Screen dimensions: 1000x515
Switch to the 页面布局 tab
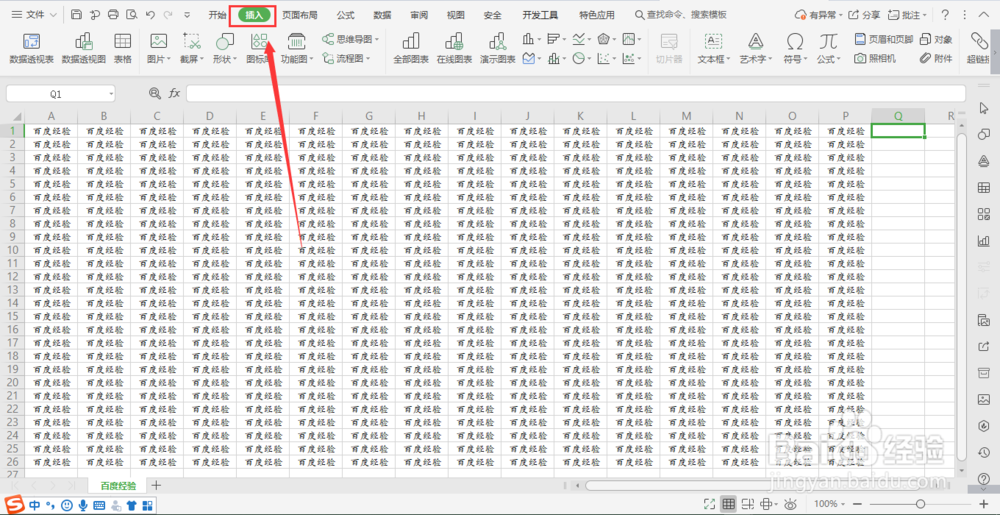(300, 15)
